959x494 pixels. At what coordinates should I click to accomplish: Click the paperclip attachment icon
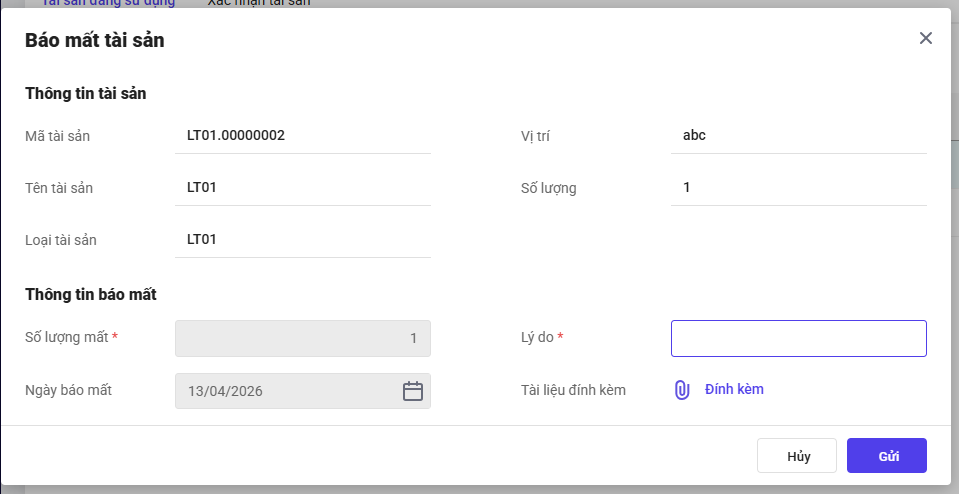[x=682, y=390]
